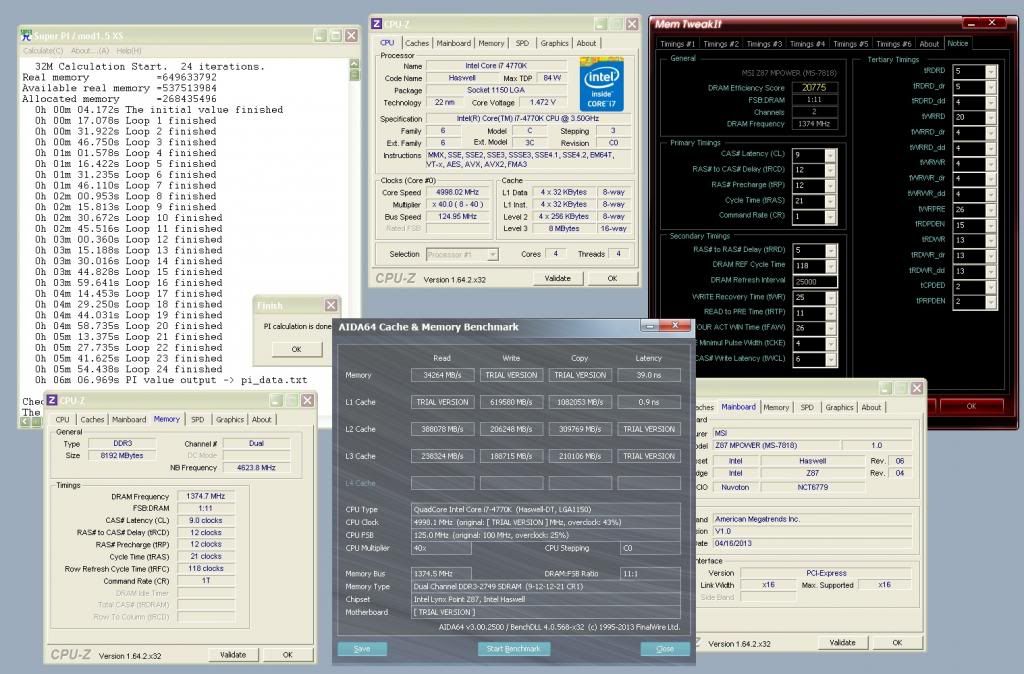
Task: Click the DRAM Frequency value 1374.7 MHz
Action: click(x=206, y=496)
